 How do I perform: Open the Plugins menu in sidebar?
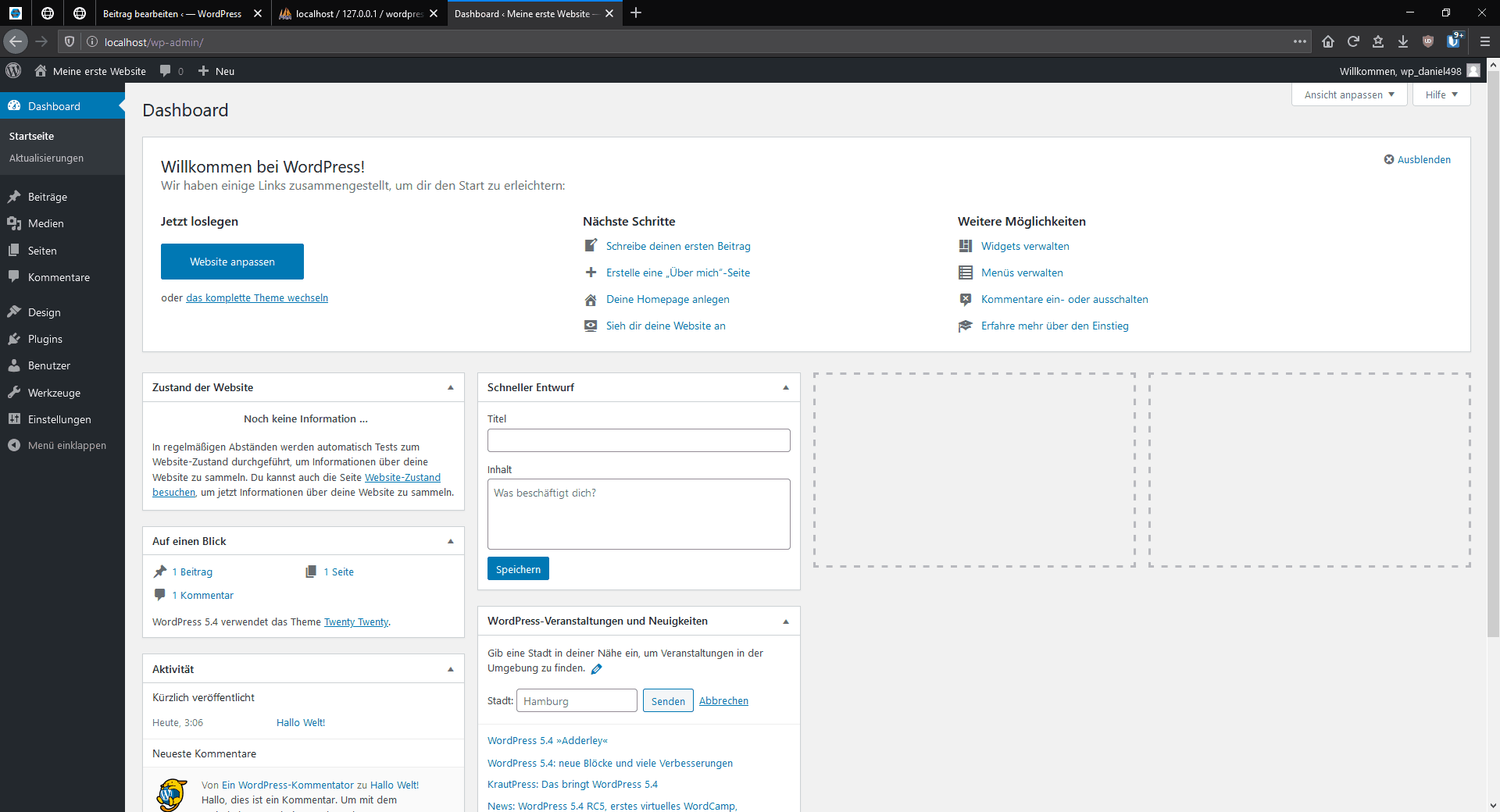(x=45, y=339)
